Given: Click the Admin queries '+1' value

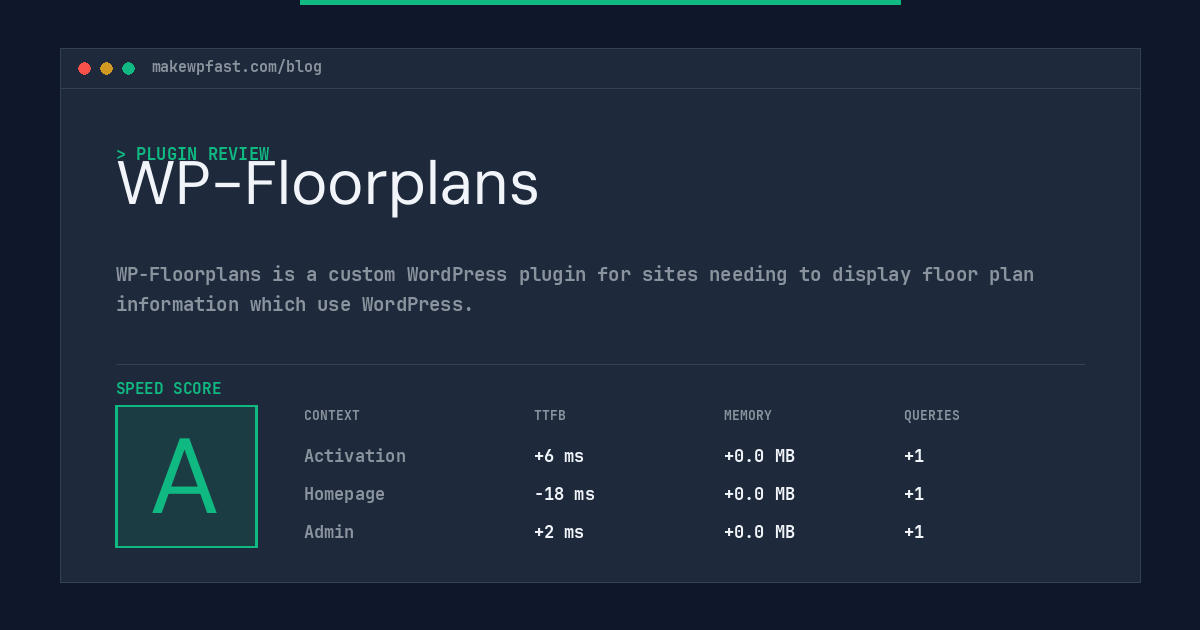Looking at the screenshot, I should pos(914,532).
